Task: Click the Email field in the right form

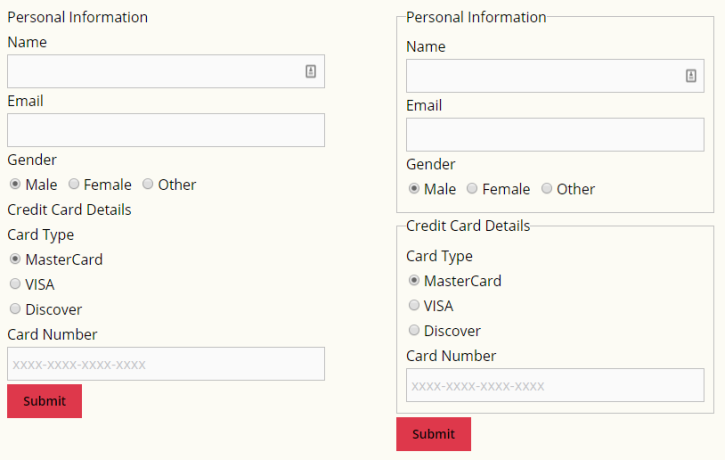Action: [555, 135]
